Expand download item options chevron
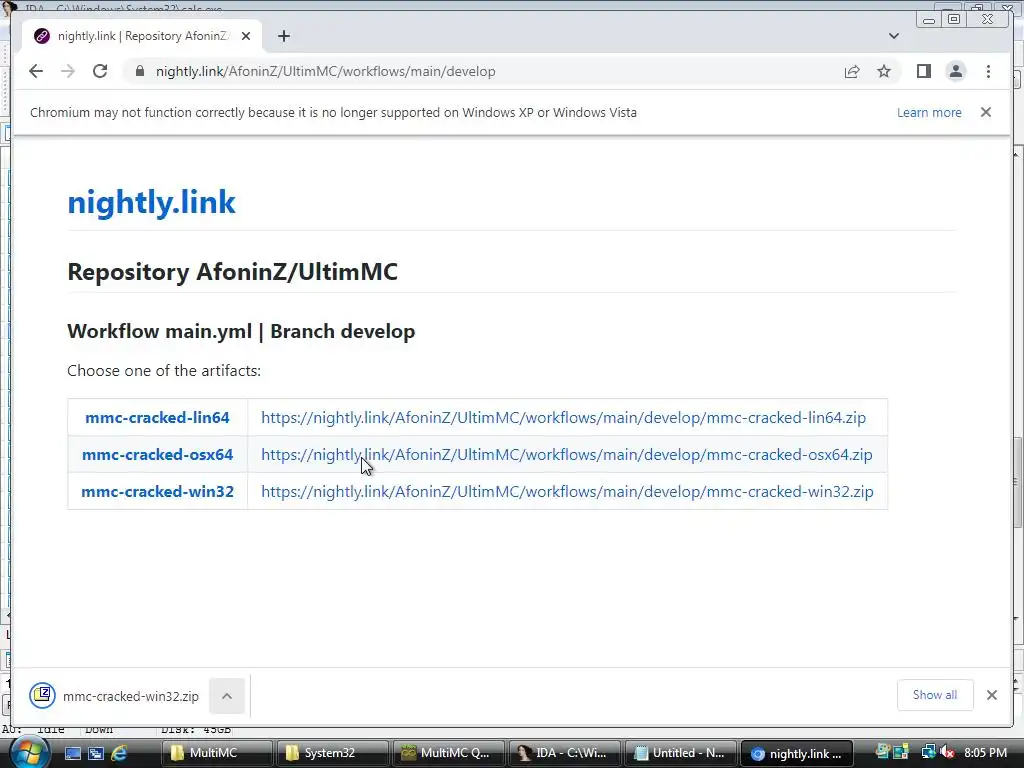Image resolution: width=1024 pixels, height=768 pixels. 227,696
